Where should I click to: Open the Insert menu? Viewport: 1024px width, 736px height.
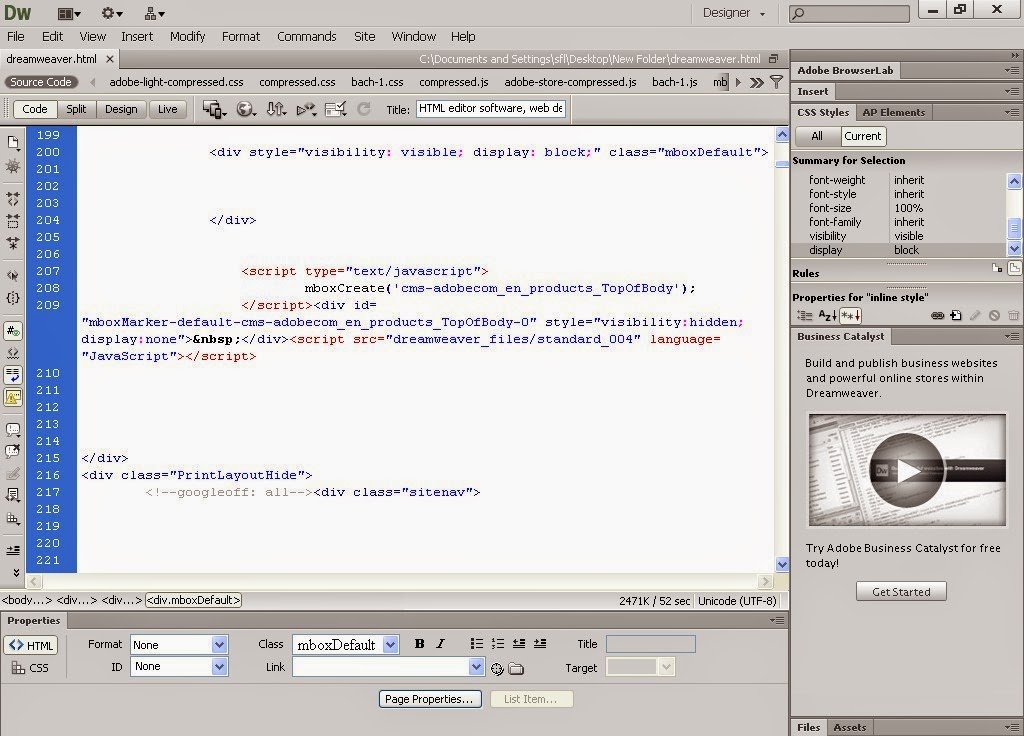[136, 37]
